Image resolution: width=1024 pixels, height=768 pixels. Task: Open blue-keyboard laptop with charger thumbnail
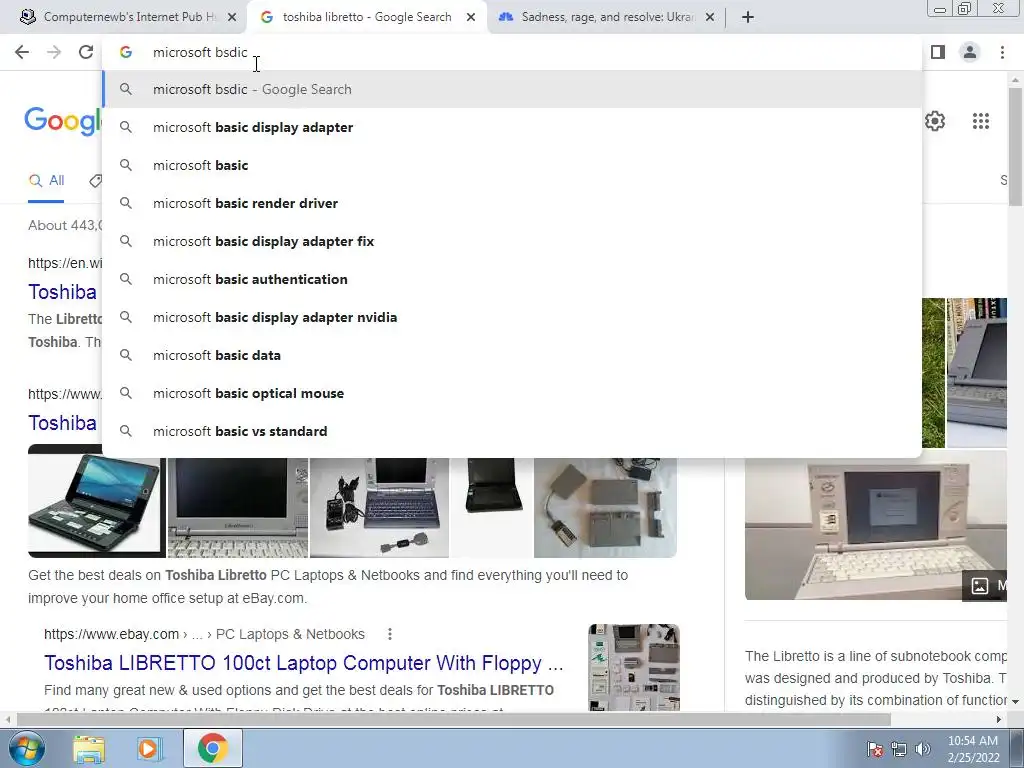point(379,508)
